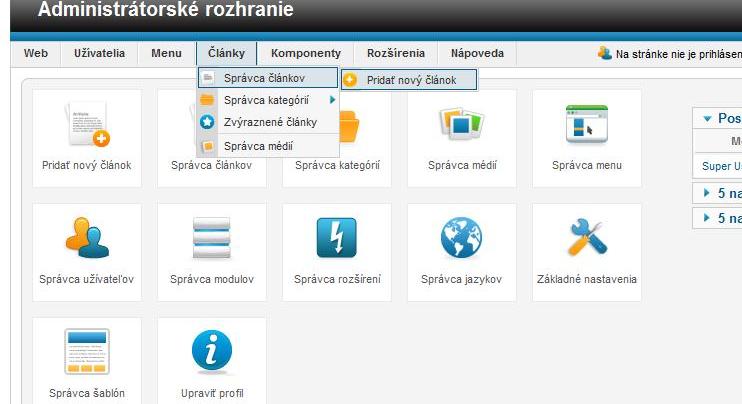The height and width of the screenshot is (404, 742).
Task: Expand the Správca kategórií submenu item
Action: click(267, 100)
